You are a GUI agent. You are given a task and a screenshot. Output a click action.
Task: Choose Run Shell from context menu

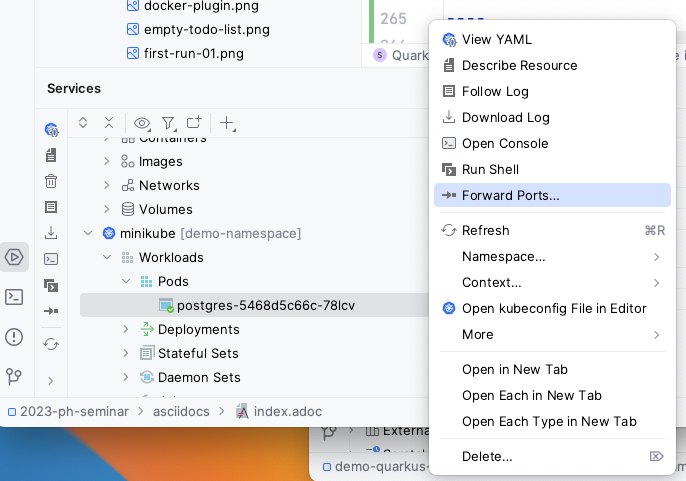pos(552,169)
